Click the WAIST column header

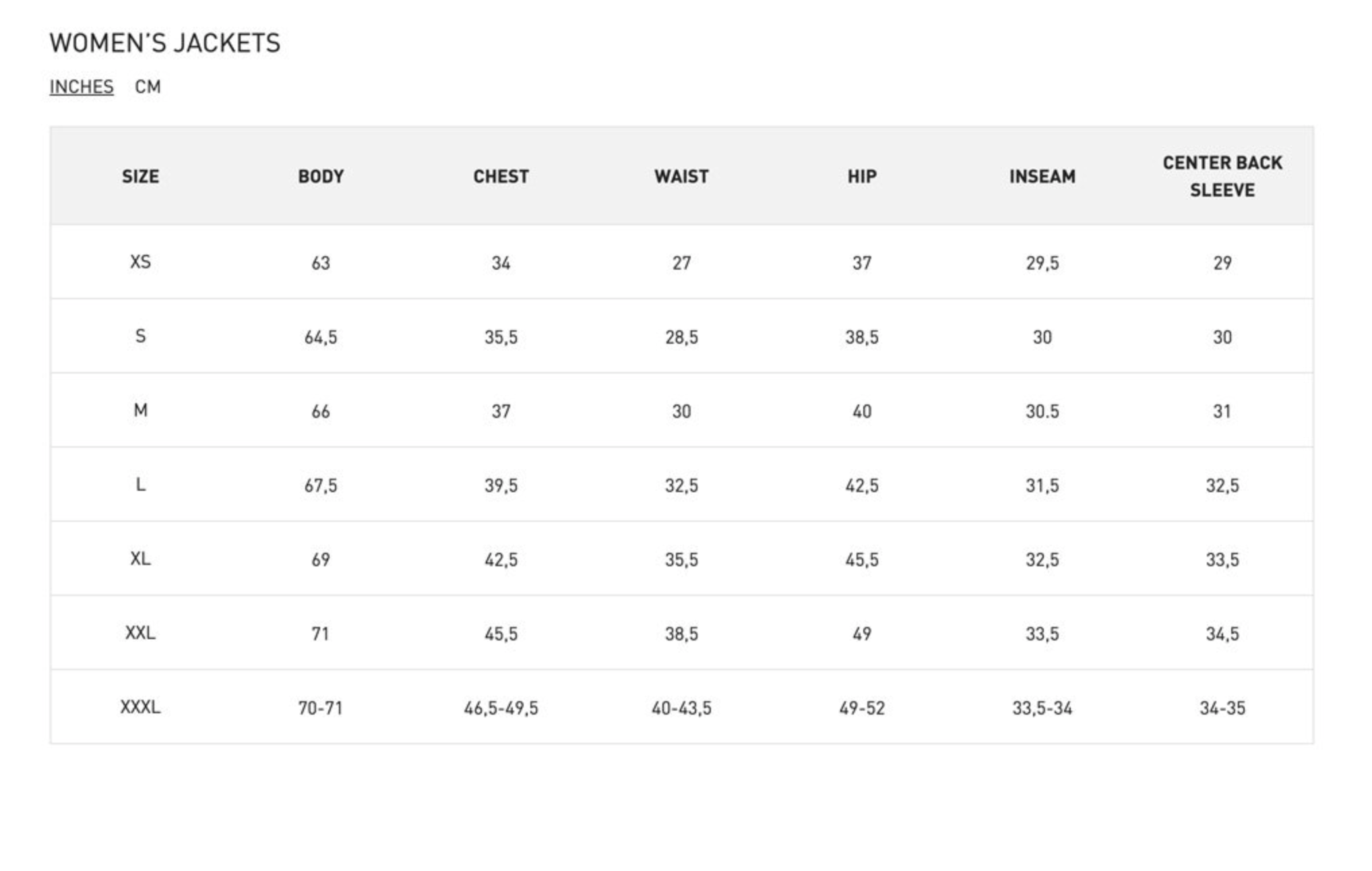click(681, 176)
